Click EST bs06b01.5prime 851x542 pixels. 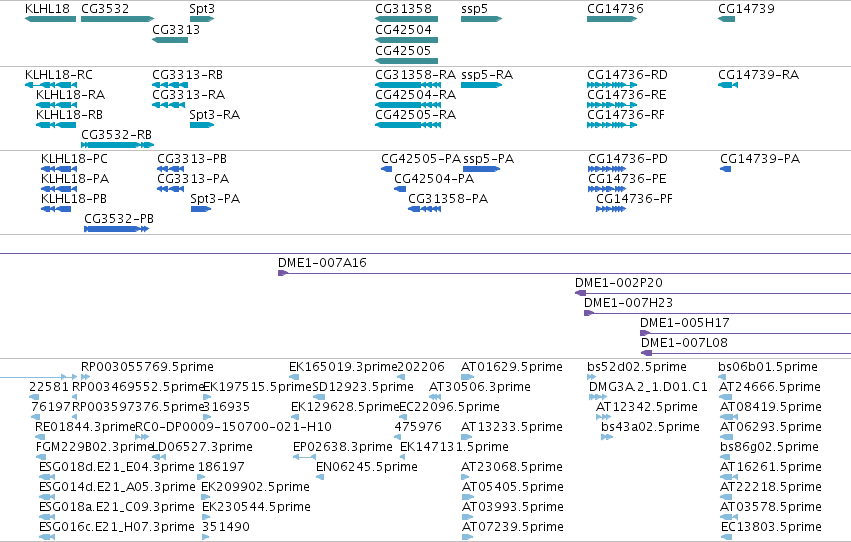click(722, 377)
